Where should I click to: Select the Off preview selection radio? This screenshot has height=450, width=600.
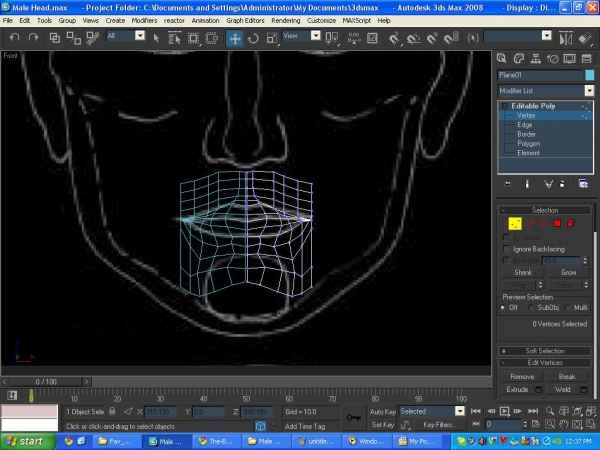click(503, 307)
